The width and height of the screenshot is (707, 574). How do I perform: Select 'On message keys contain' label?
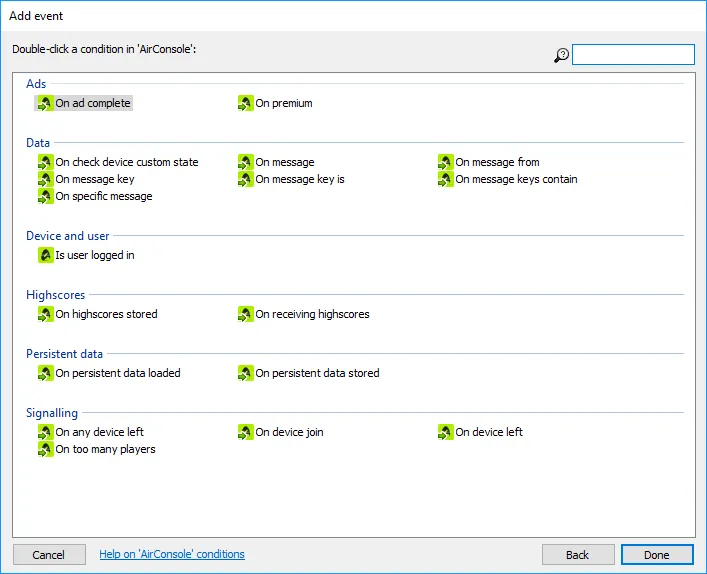coord(516,179)
